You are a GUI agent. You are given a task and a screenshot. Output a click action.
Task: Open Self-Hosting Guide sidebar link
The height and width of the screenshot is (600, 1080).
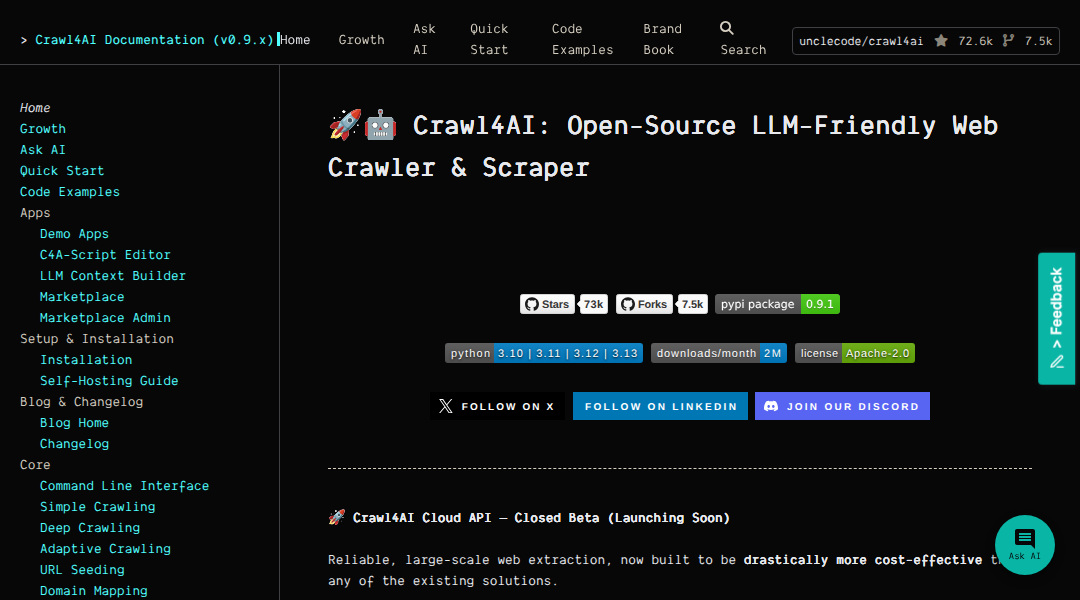pyautogui.click(x=109, y=381)
